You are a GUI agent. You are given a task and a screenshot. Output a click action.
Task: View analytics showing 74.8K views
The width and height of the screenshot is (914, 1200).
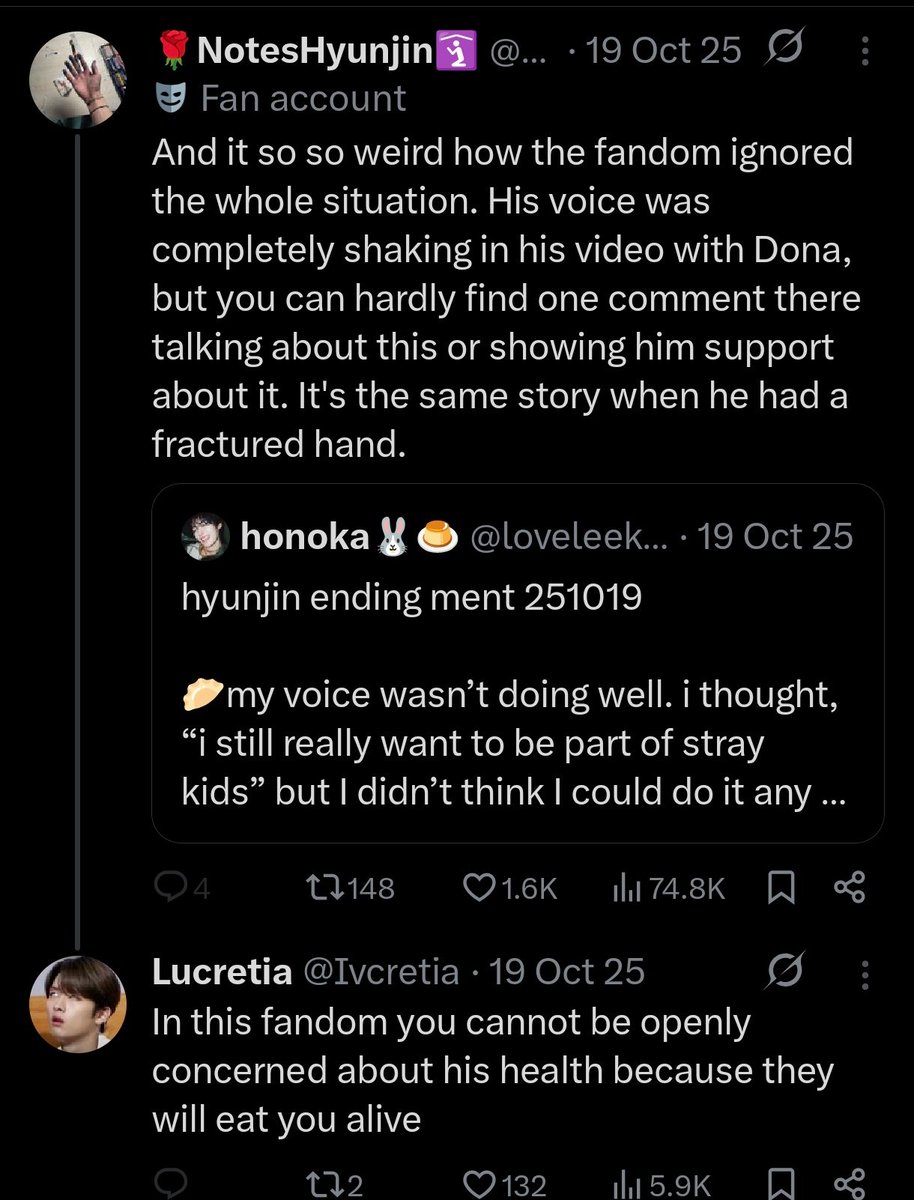pos(668,888)
